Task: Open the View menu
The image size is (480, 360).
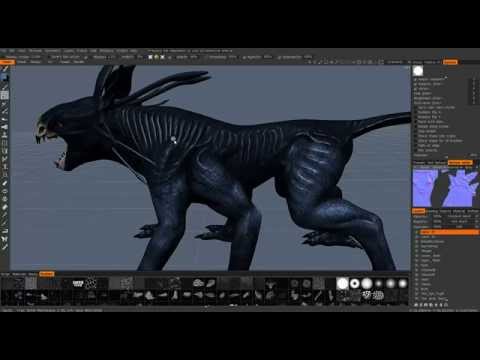Action: (22, 51)
